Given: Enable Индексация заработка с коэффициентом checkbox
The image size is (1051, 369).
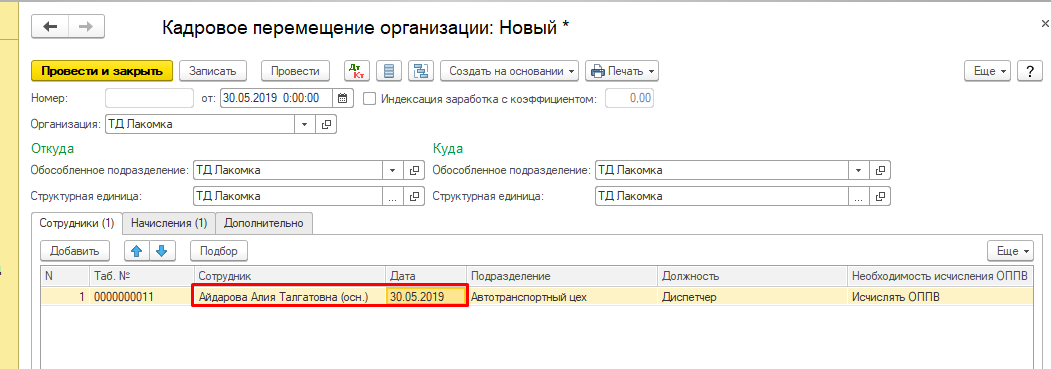Looking at the screenshot, I should point(369,98).
